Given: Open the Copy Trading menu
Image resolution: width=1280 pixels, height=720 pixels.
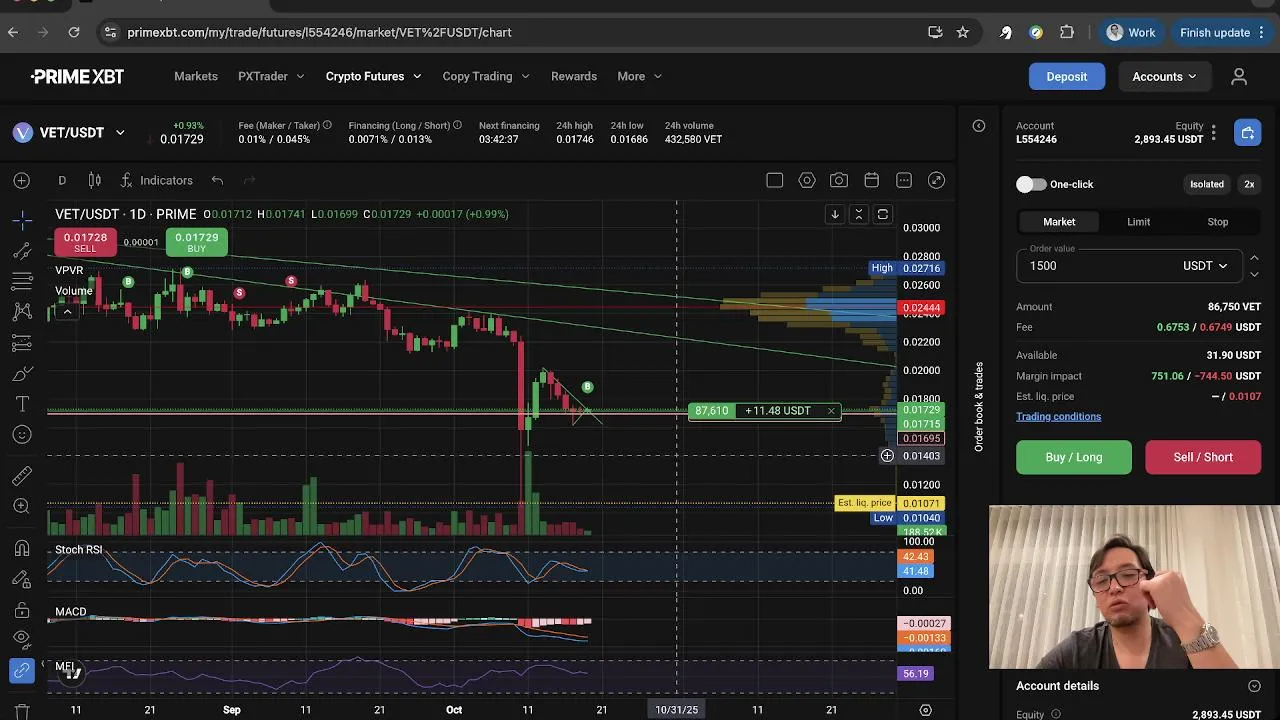Looking at the screenshot, I should [486, 76].
